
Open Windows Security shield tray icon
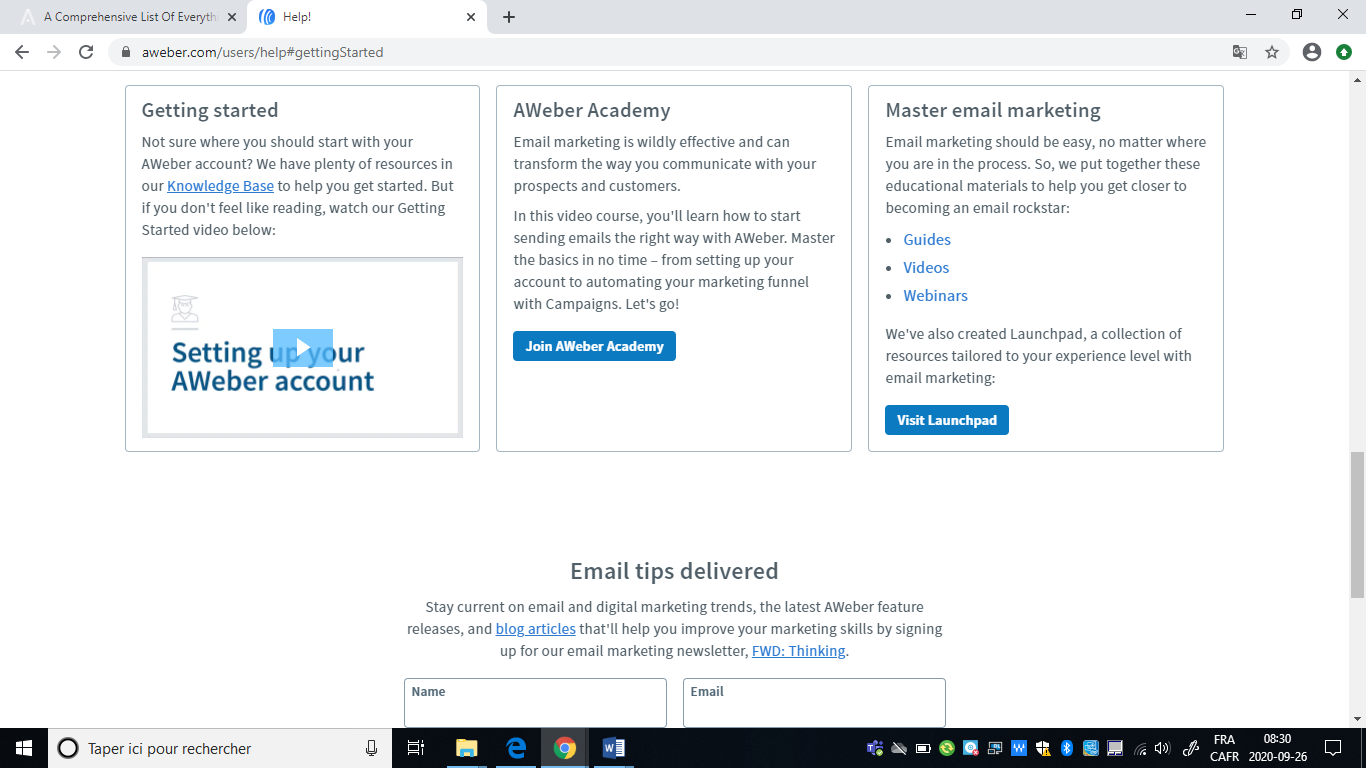[x=1043, y=748]
